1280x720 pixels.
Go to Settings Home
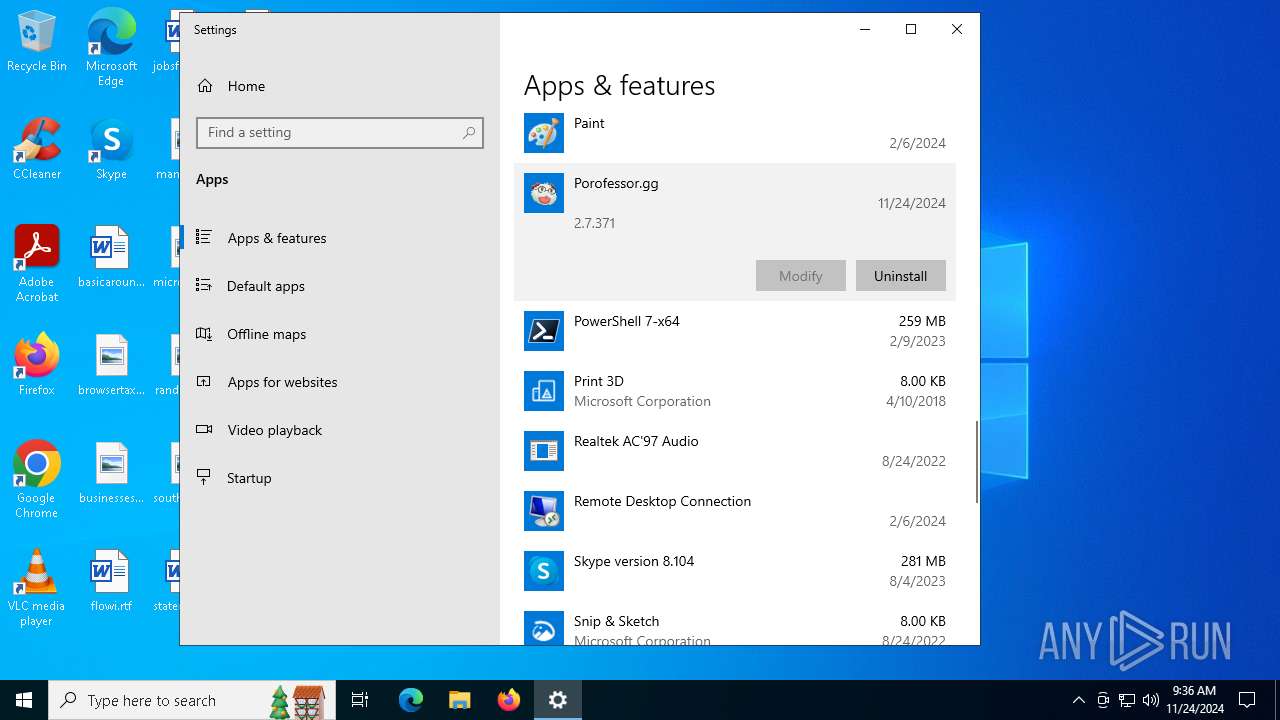tap(339, 86)
